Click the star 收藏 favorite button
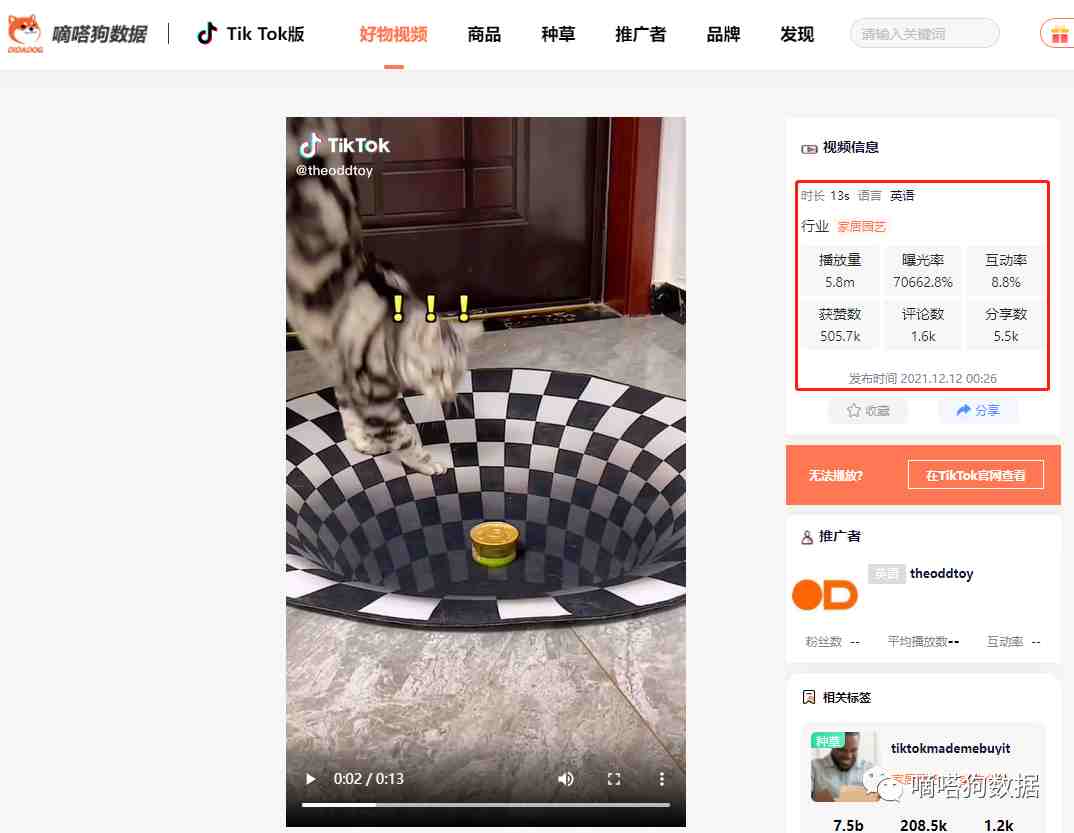Viewport: 1074px width, 833px height. point(868,410)
